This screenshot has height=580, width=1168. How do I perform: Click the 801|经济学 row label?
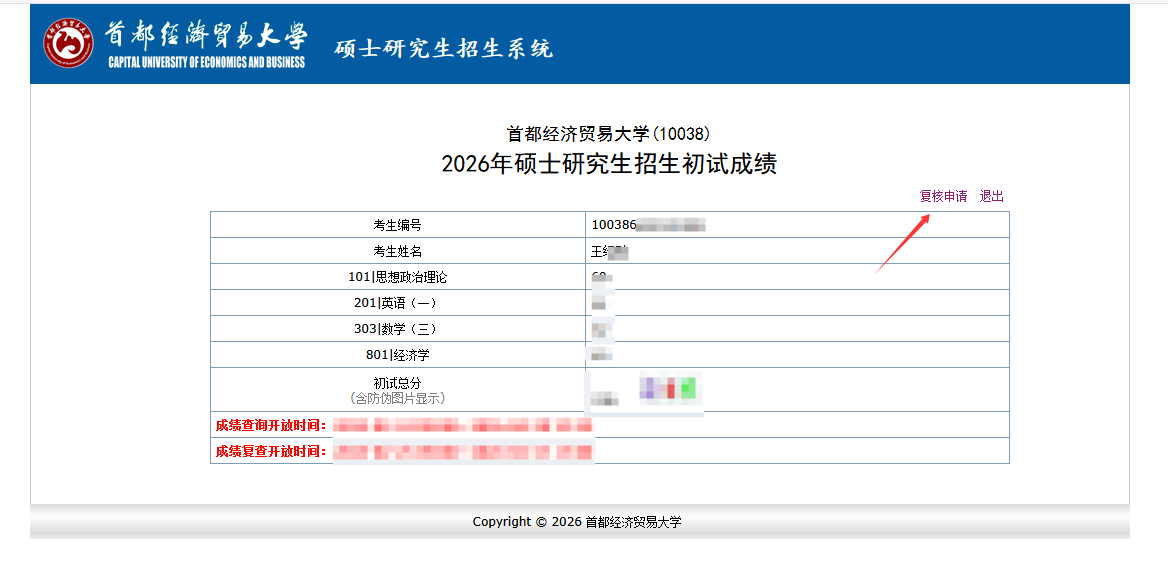[397, 355]
